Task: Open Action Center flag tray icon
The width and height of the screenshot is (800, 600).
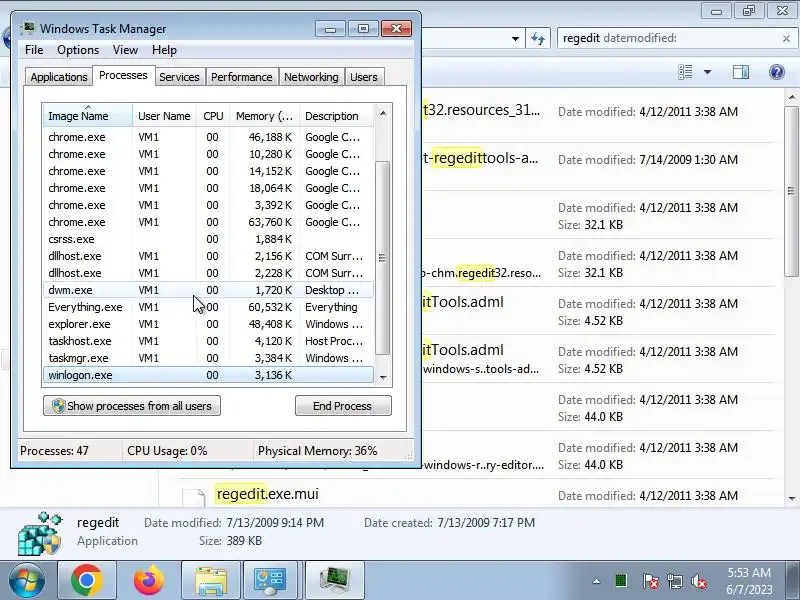Action: [650, 581]
